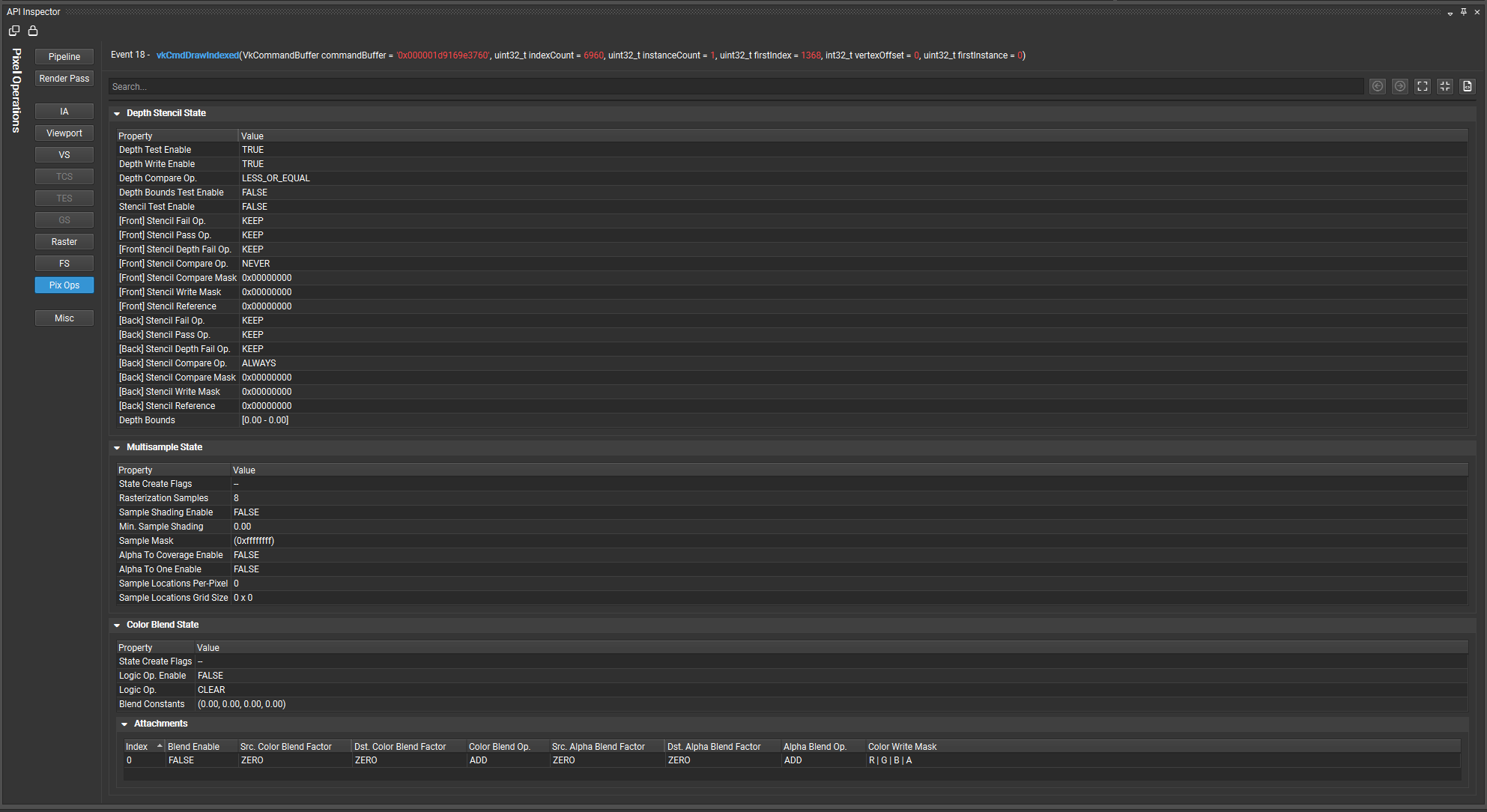Collapse the Multisample State section
The height and width of the screenshot is (812, 1487).
(118, 446)
